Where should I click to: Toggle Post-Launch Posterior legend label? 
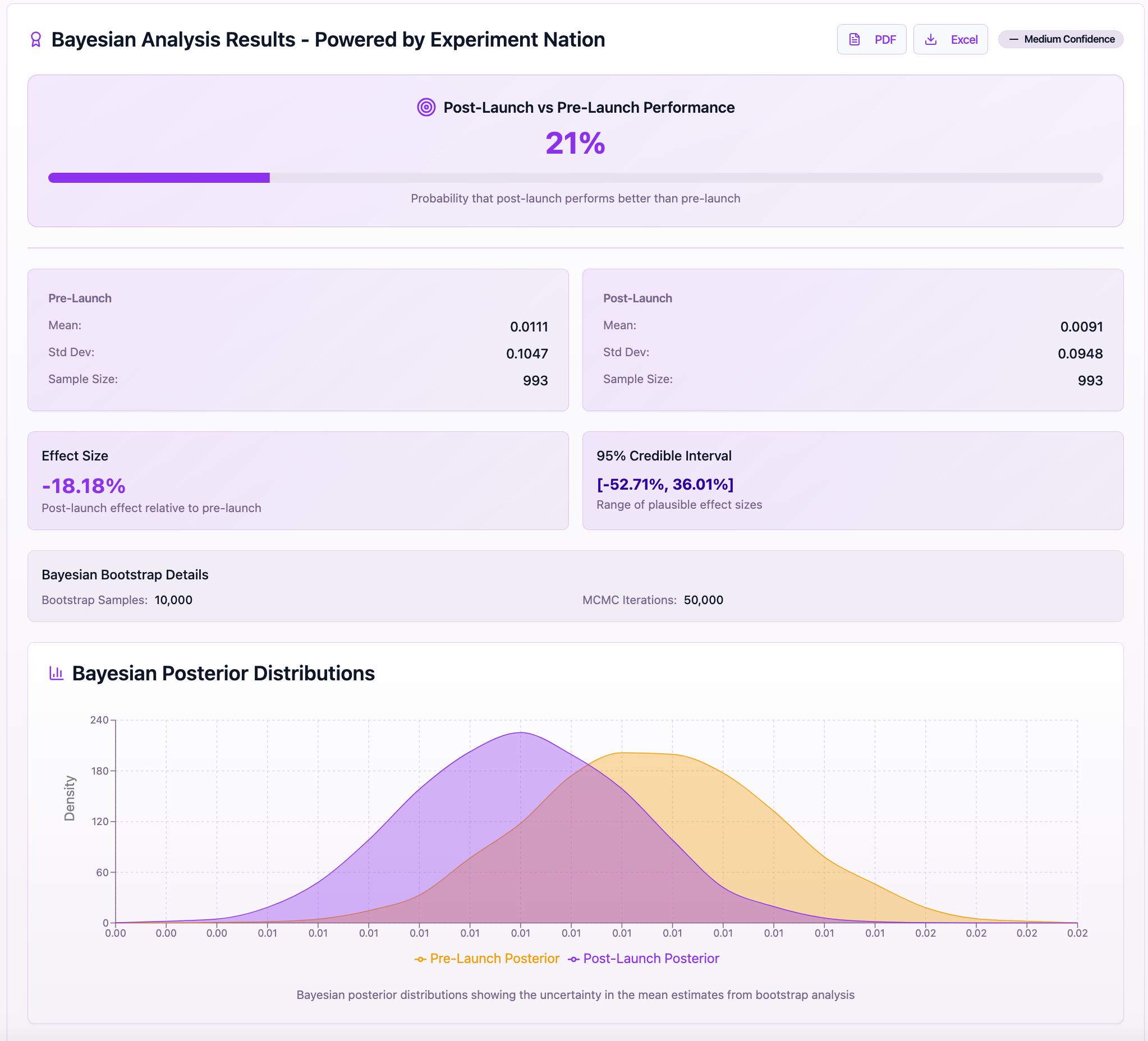pos(651,959)
